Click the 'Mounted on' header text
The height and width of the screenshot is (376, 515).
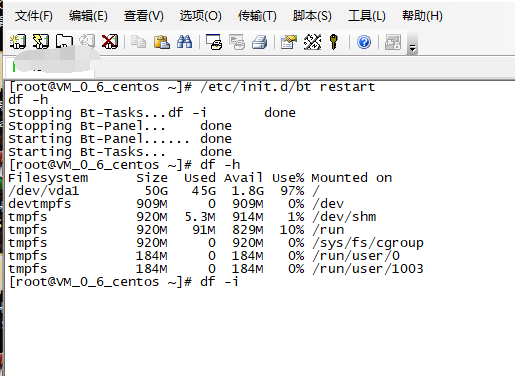click(x=352, y=178)
